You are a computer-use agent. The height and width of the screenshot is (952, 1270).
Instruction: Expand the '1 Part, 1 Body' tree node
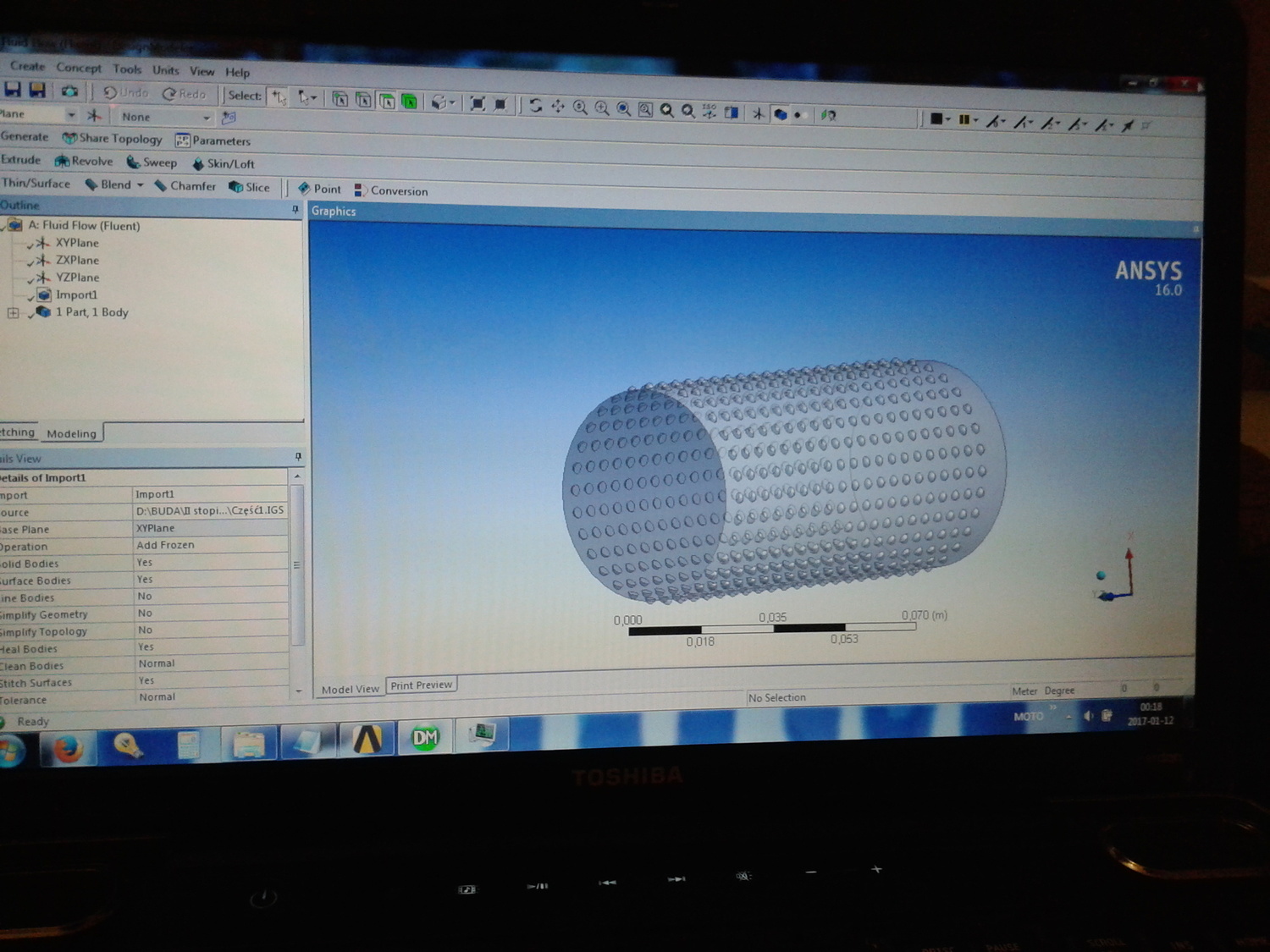(x=13, y=312)
